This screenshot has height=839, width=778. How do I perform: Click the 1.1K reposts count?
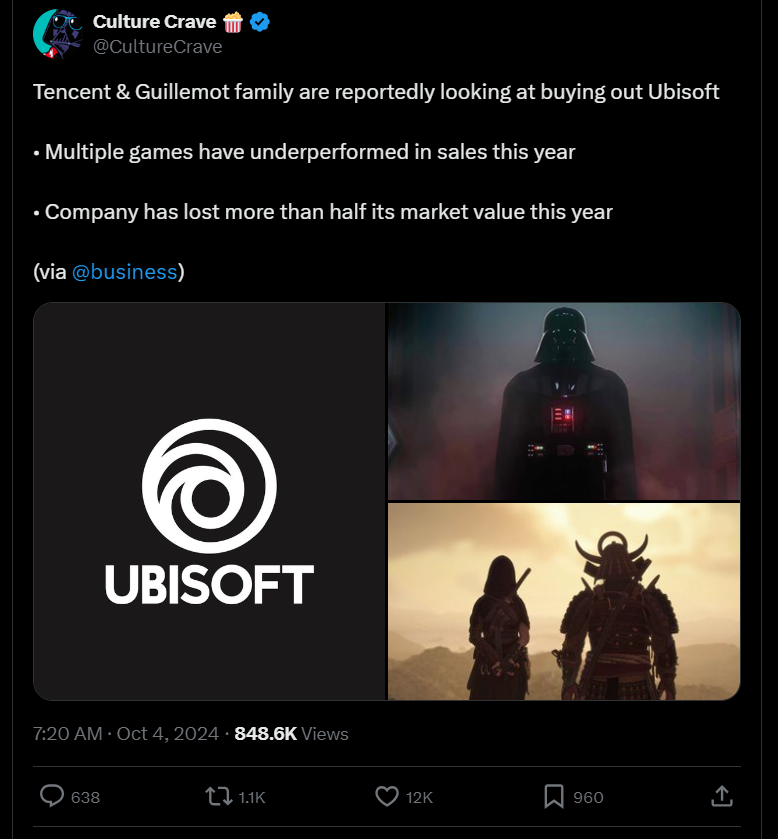252,797
